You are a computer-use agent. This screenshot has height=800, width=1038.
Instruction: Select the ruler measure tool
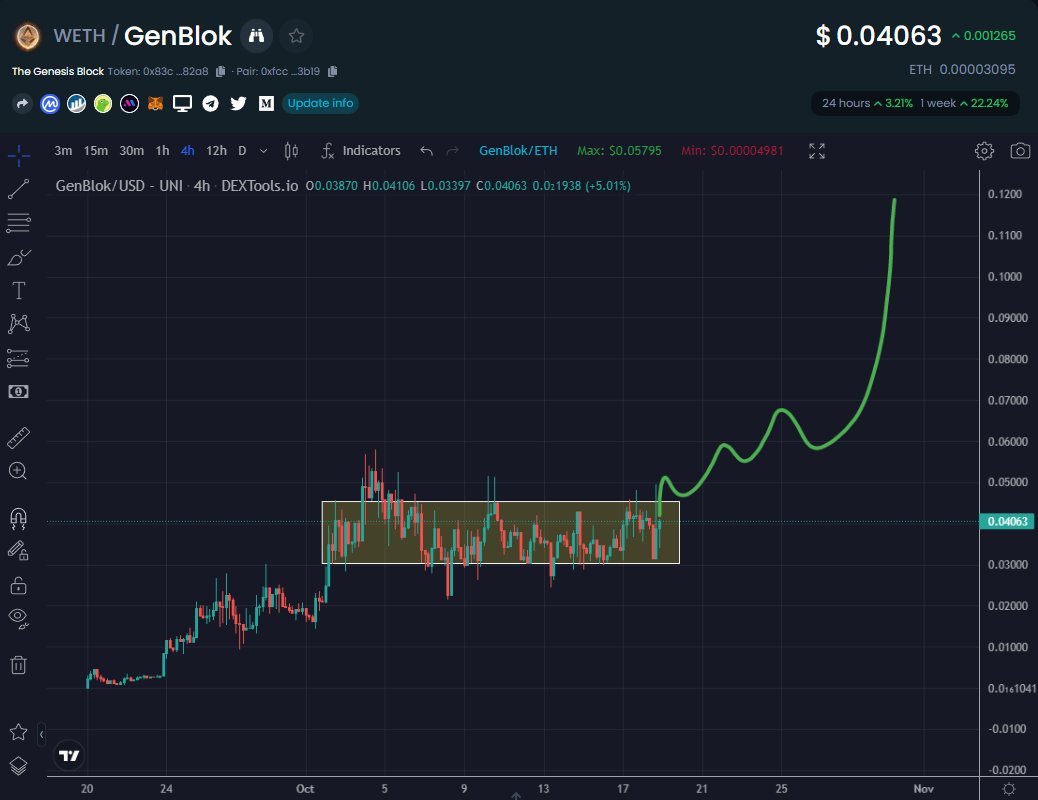19,438
